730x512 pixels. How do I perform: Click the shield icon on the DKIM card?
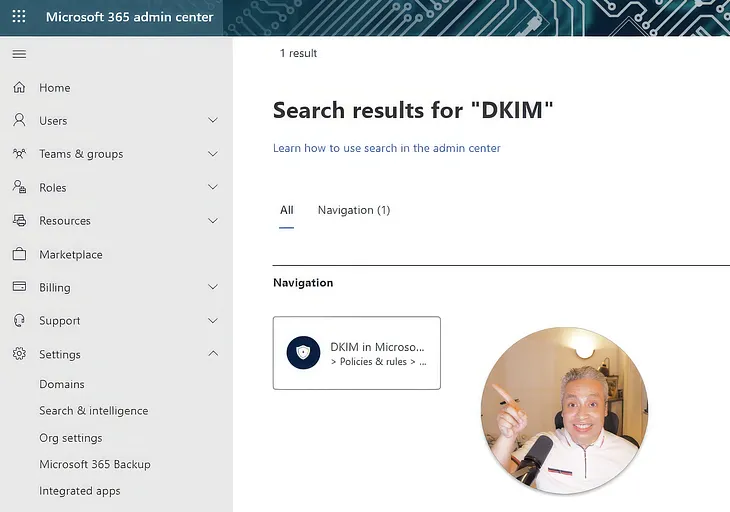point(303,353)
